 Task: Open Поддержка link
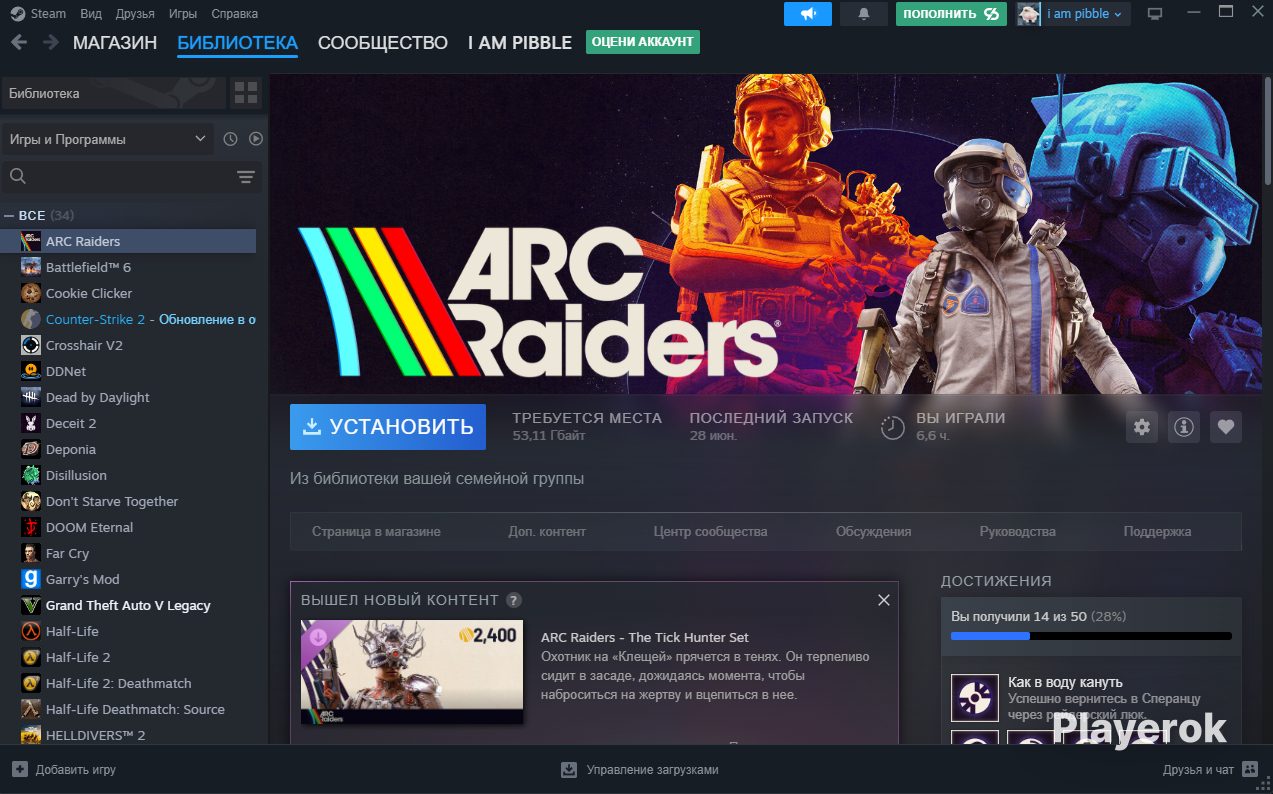1157,531
